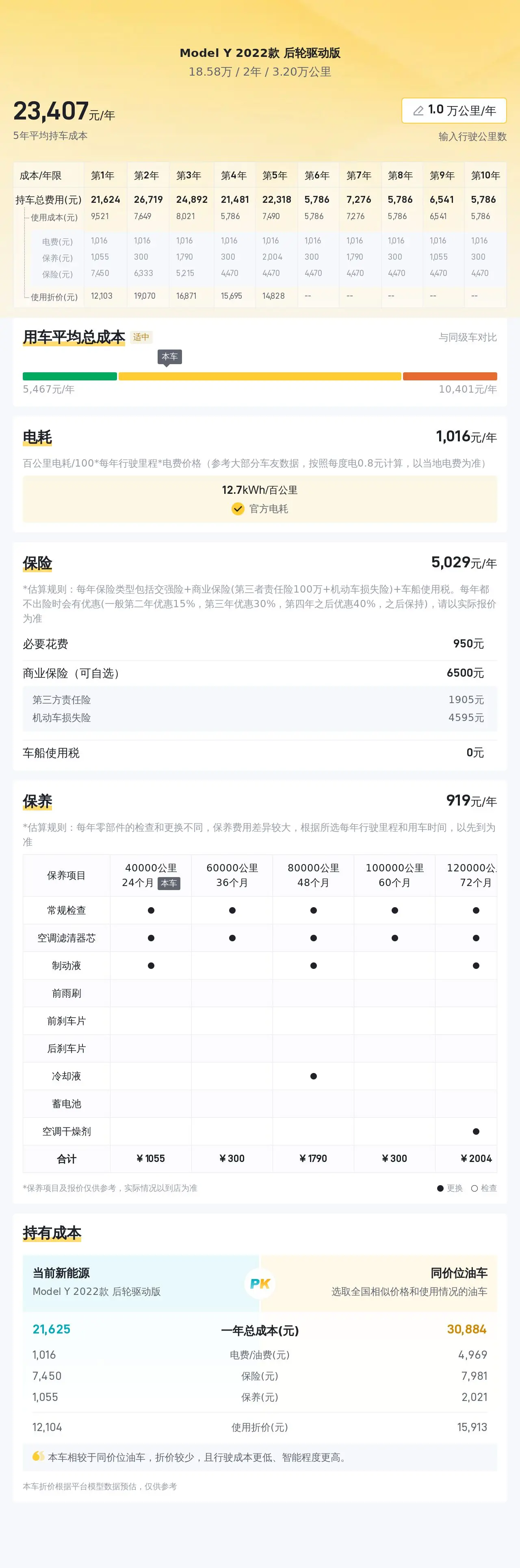Click the 23,407 元/年 average cost figure
This screenshot has width=520, height=1568.
(x=64, y=111)
